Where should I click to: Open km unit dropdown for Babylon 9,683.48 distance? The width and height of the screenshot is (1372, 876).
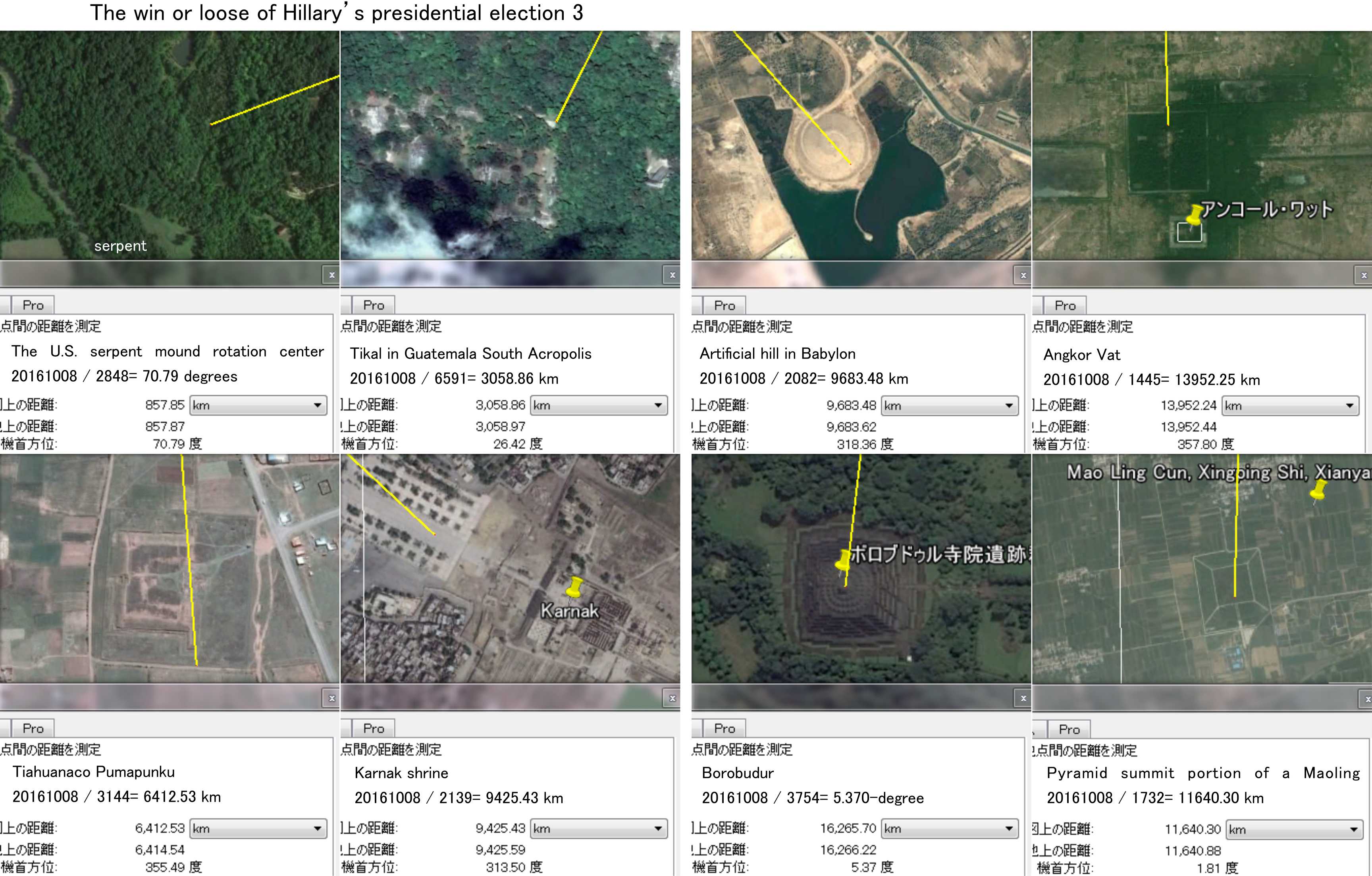(950, 406)
